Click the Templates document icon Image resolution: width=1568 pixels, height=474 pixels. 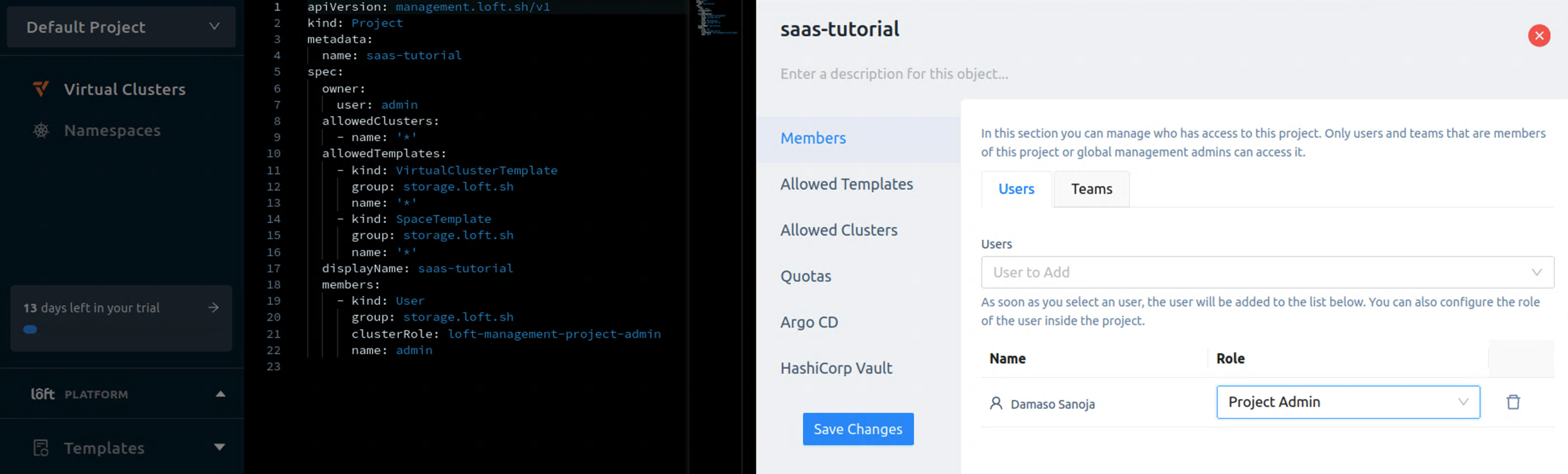pos(41,448)
